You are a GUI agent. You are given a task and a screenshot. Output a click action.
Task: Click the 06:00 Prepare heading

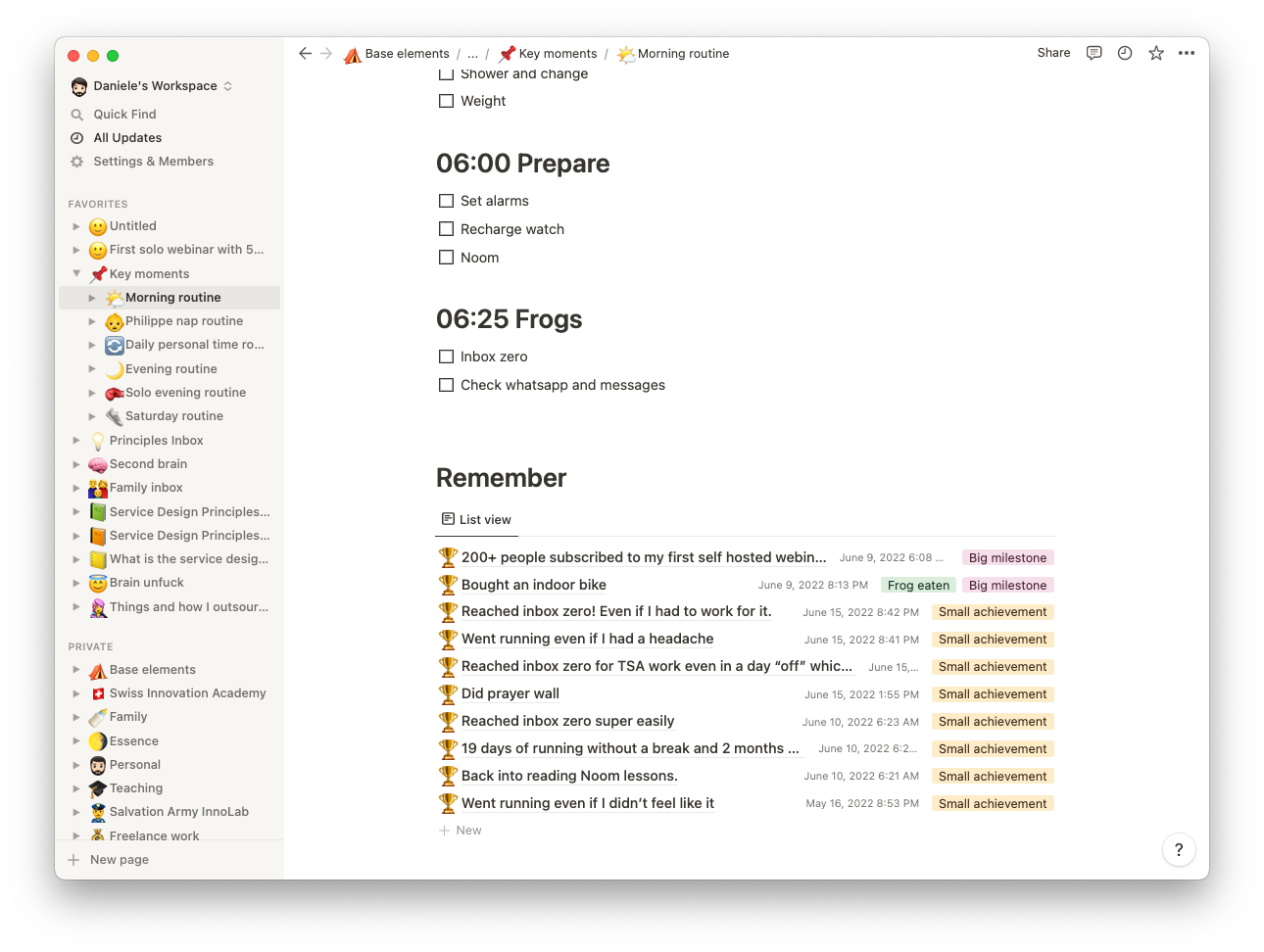522,164
